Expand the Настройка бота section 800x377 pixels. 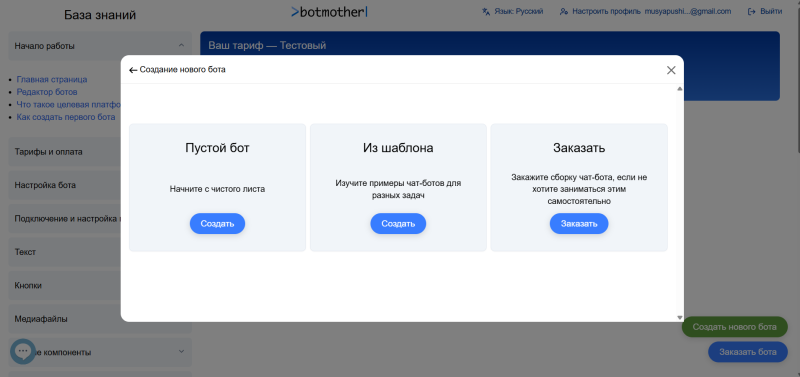(x=64, y=185)
